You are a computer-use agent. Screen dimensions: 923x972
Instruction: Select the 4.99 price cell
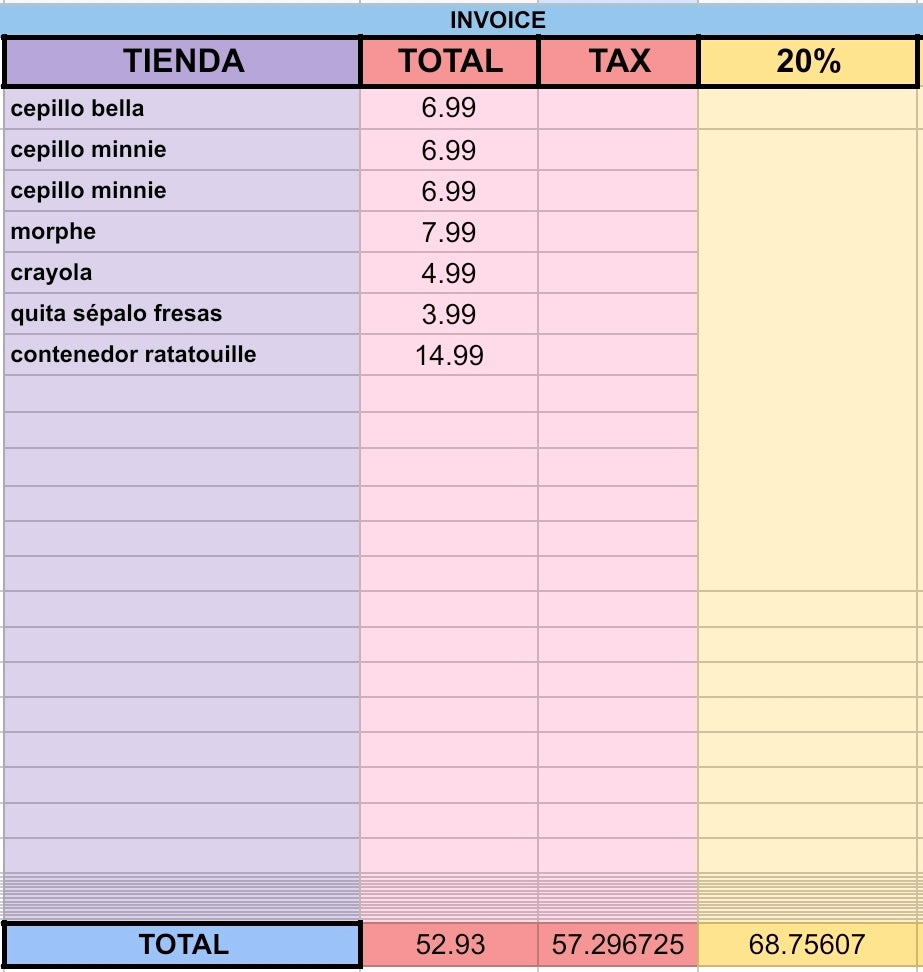click(449, 272)
